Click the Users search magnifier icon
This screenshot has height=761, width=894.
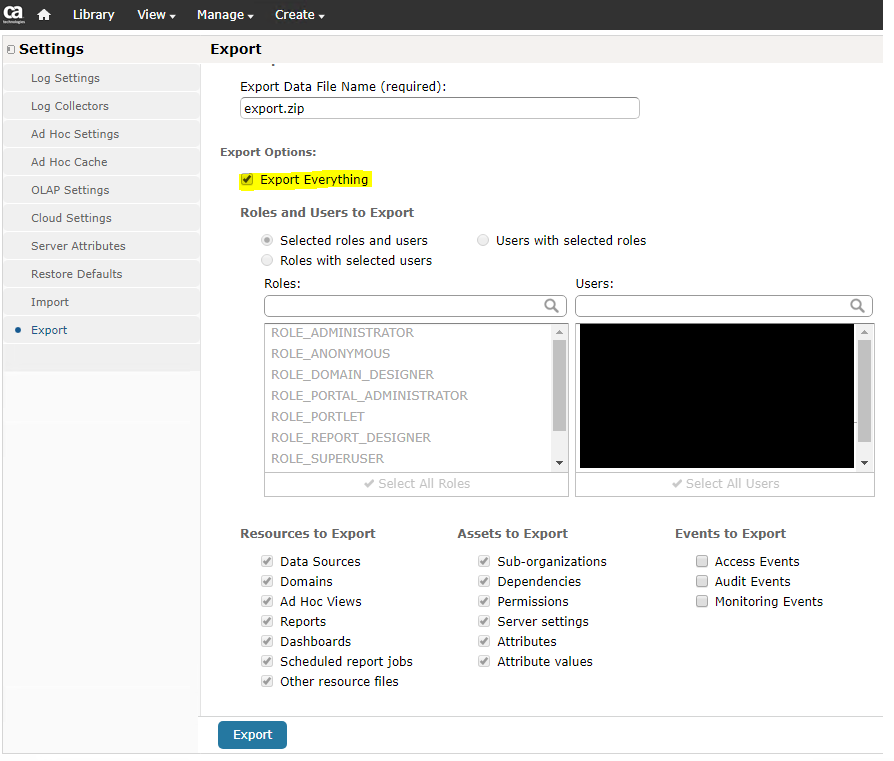point(857,306)
